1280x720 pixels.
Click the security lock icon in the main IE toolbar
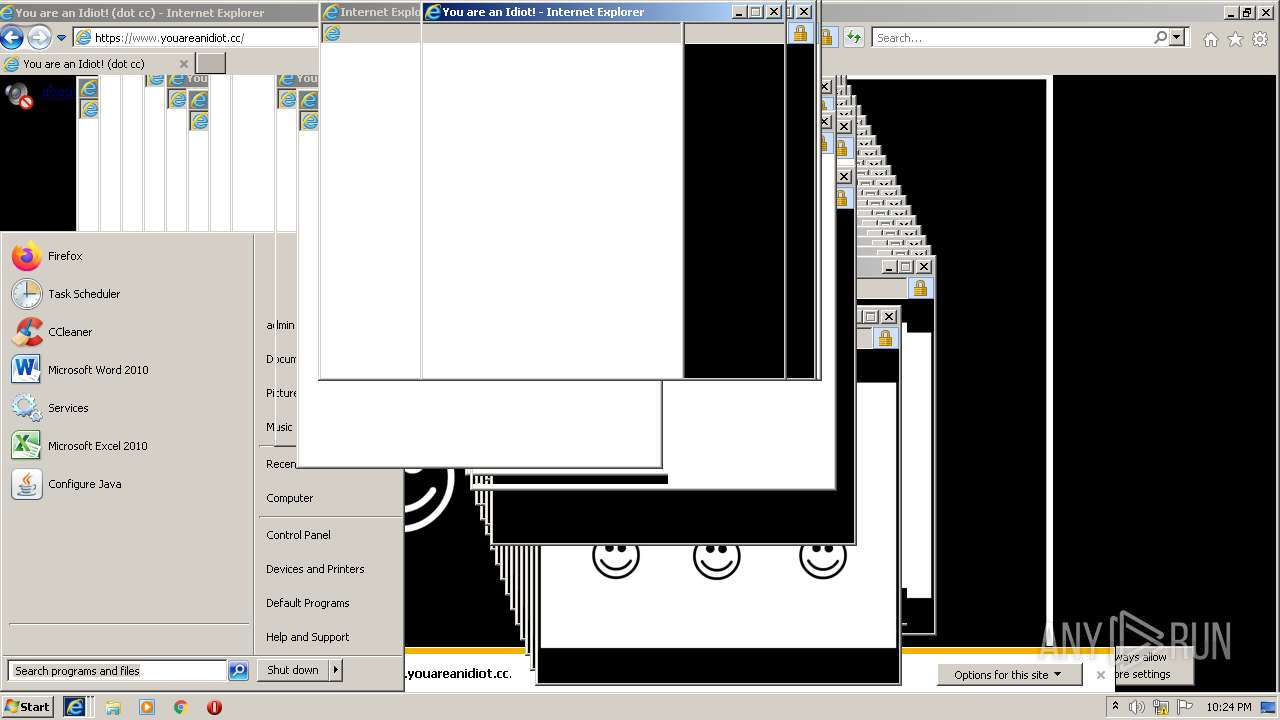pyautogui.click(x=826, y=37)
